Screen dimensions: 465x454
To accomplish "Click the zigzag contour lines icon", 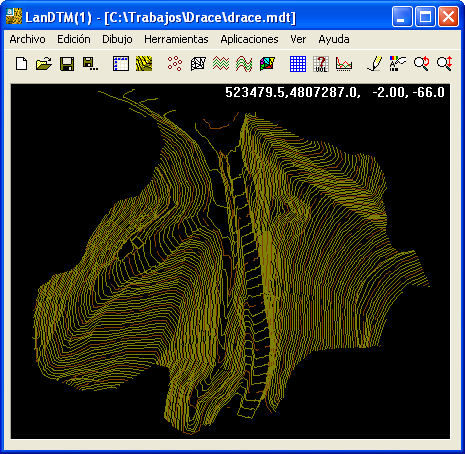I will pos(221,64).
